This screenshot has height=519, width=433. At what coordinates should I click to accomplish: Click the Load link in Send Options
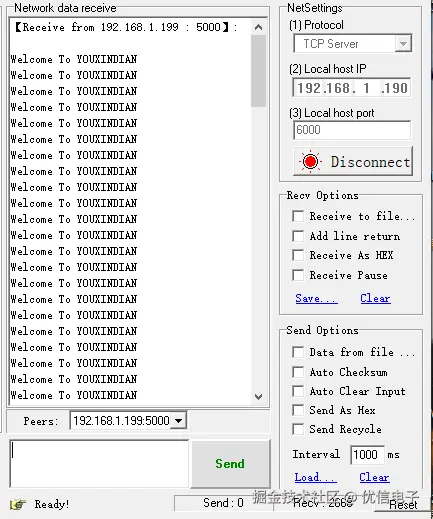[x=315, y=477]
